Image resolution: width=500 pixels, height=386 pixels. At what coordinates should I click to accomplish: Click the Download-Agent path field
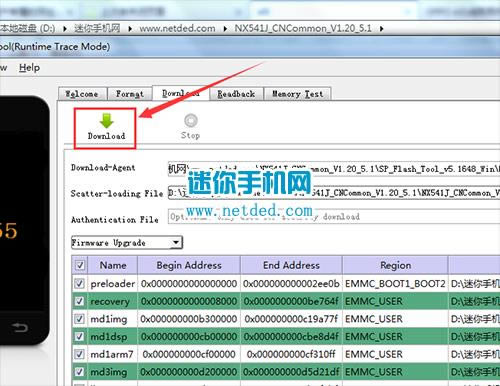pos(334,169)
